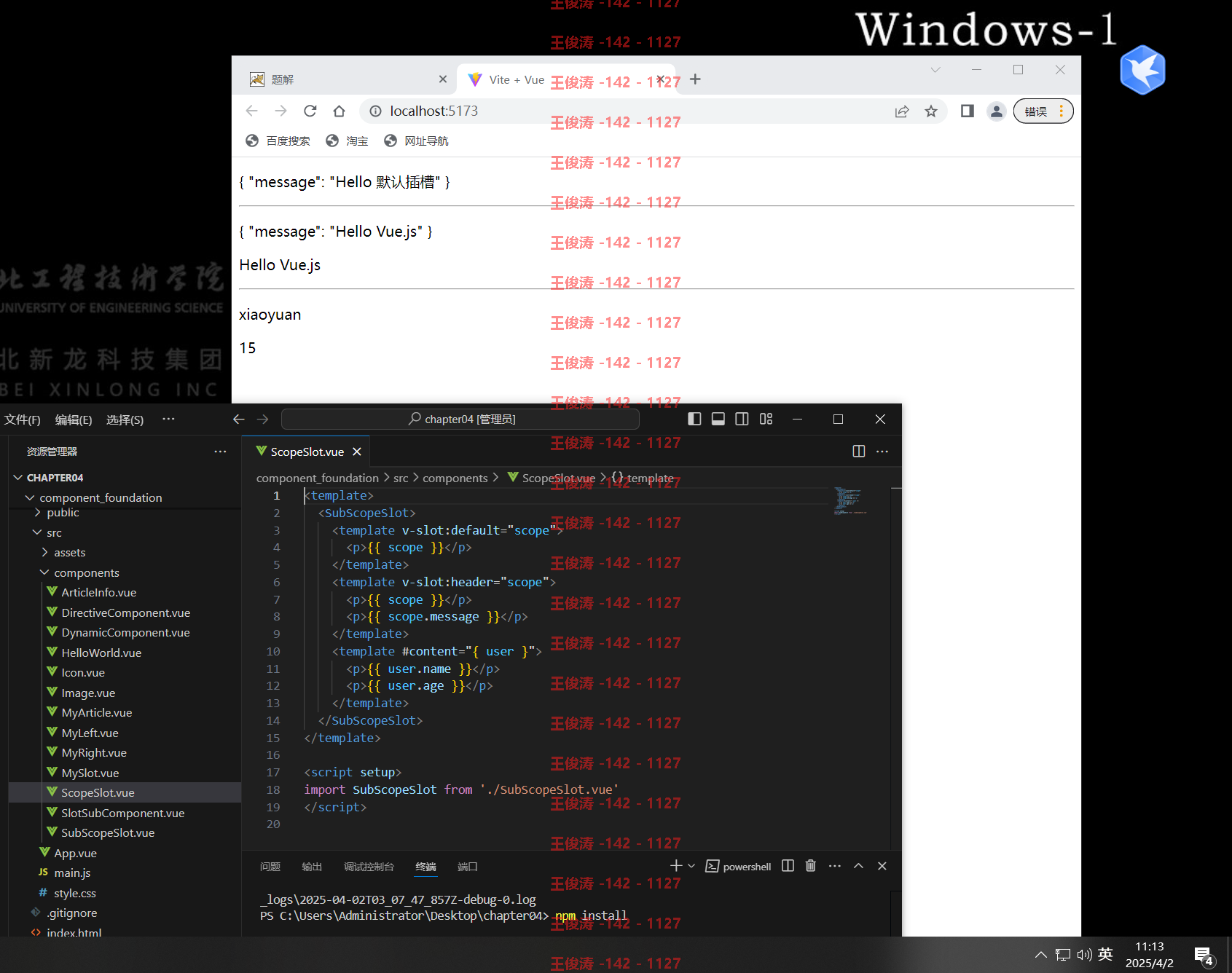This screenshot has width=1232, height=973.
Task: Close the ScopeSlot.vue editor tab
Action: [x=357, y=452]
